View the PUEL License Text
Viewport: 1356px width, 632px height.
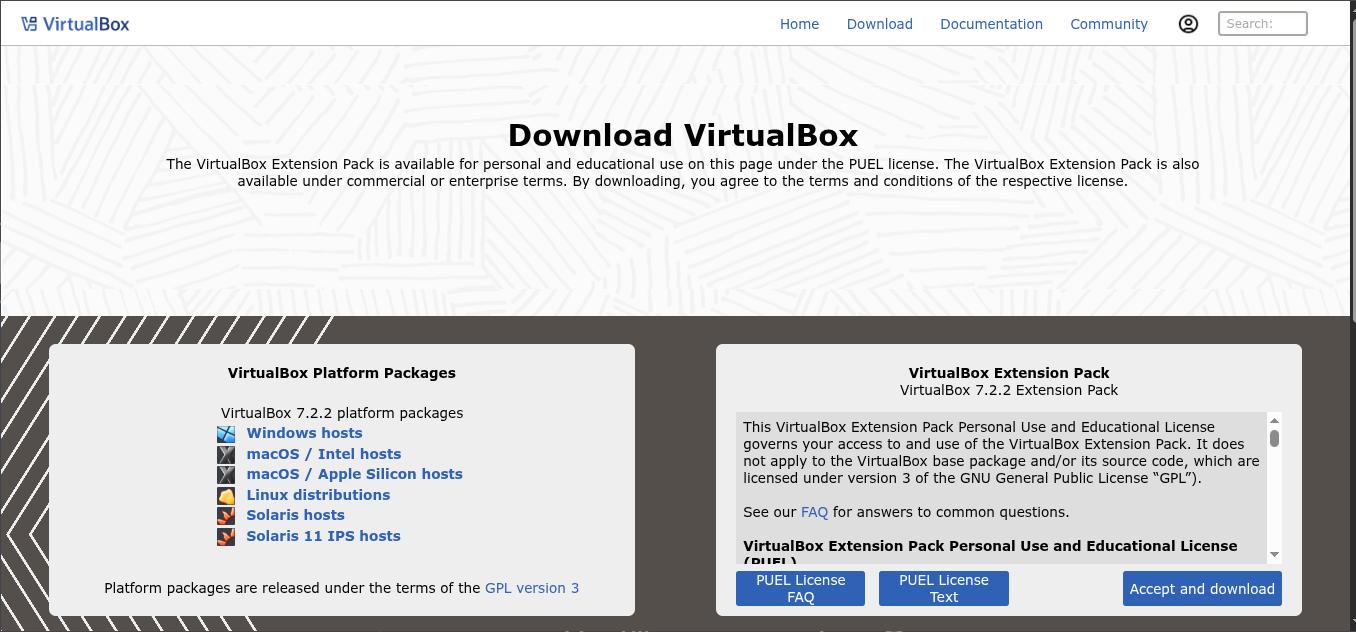943,589
